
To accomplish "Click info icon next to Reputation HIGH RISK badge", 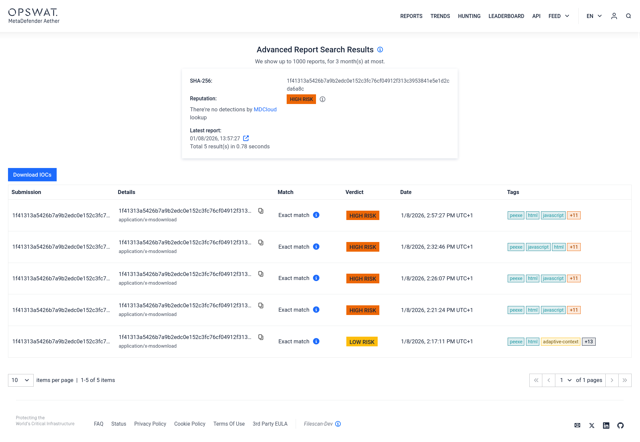I will (x=322, y=99).
